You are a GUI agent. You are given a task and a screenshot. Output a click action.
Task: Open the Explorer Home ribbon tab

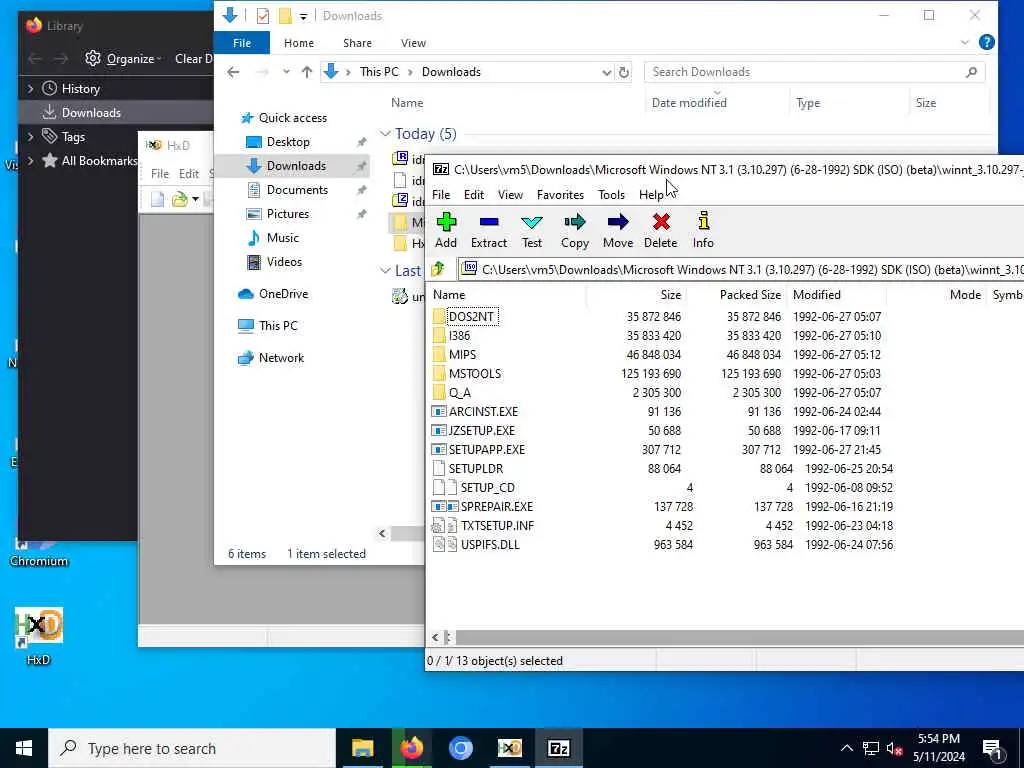pos(299,43)
